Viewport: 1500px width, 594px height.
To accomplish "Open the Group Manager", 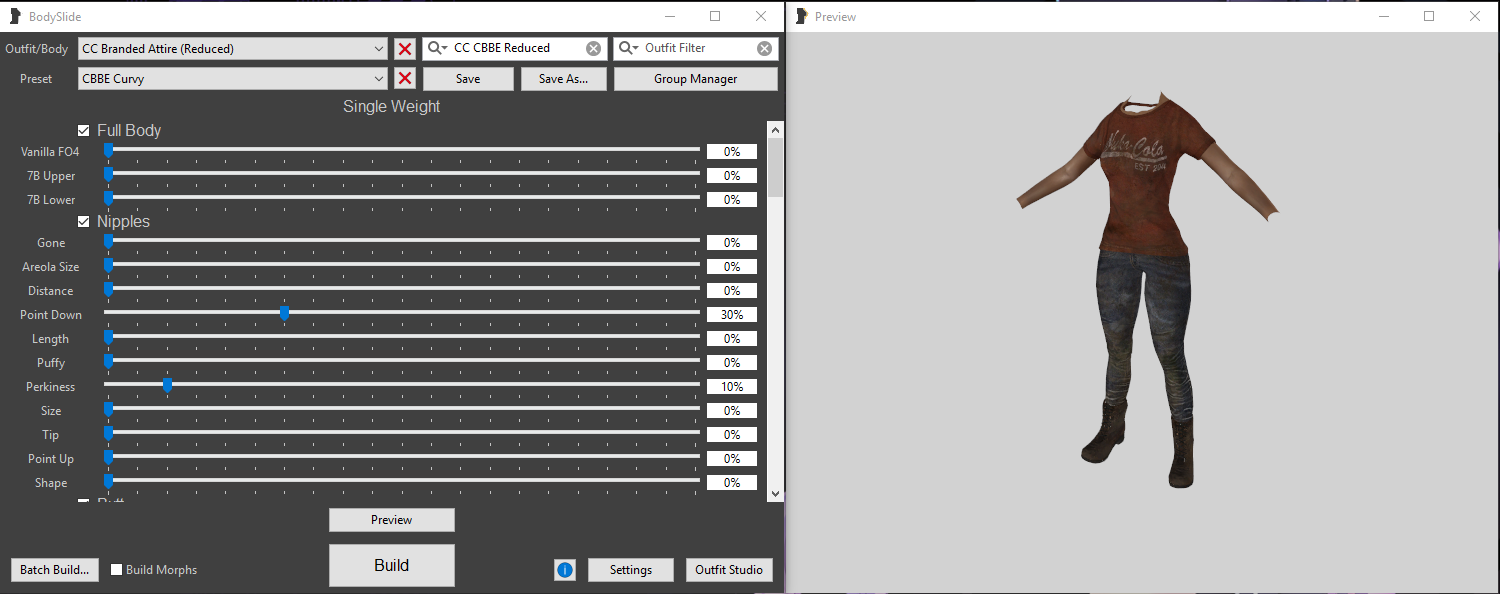I will point(695,79).
